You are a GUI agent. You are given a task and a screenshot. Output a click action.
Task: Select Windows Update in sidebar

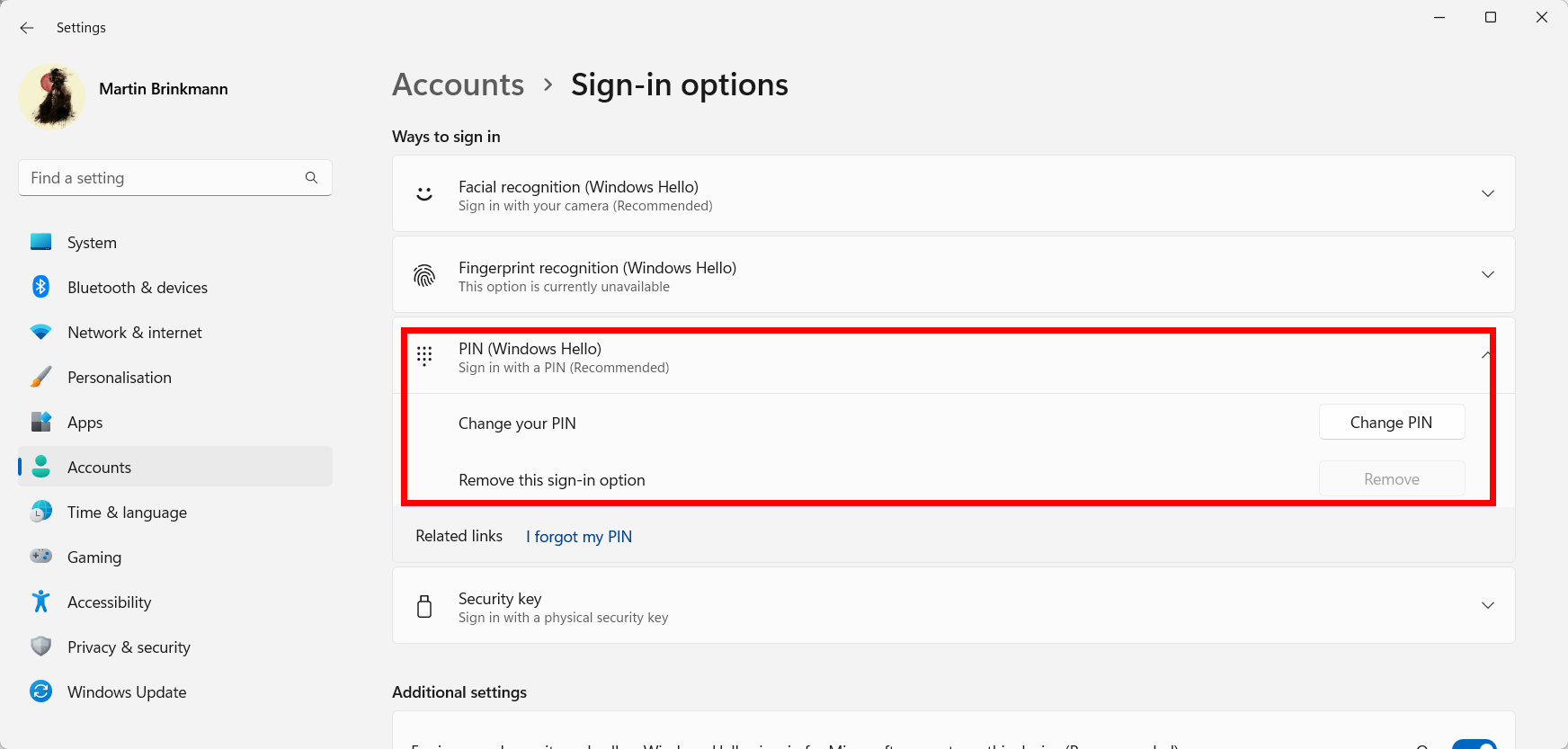175,691
